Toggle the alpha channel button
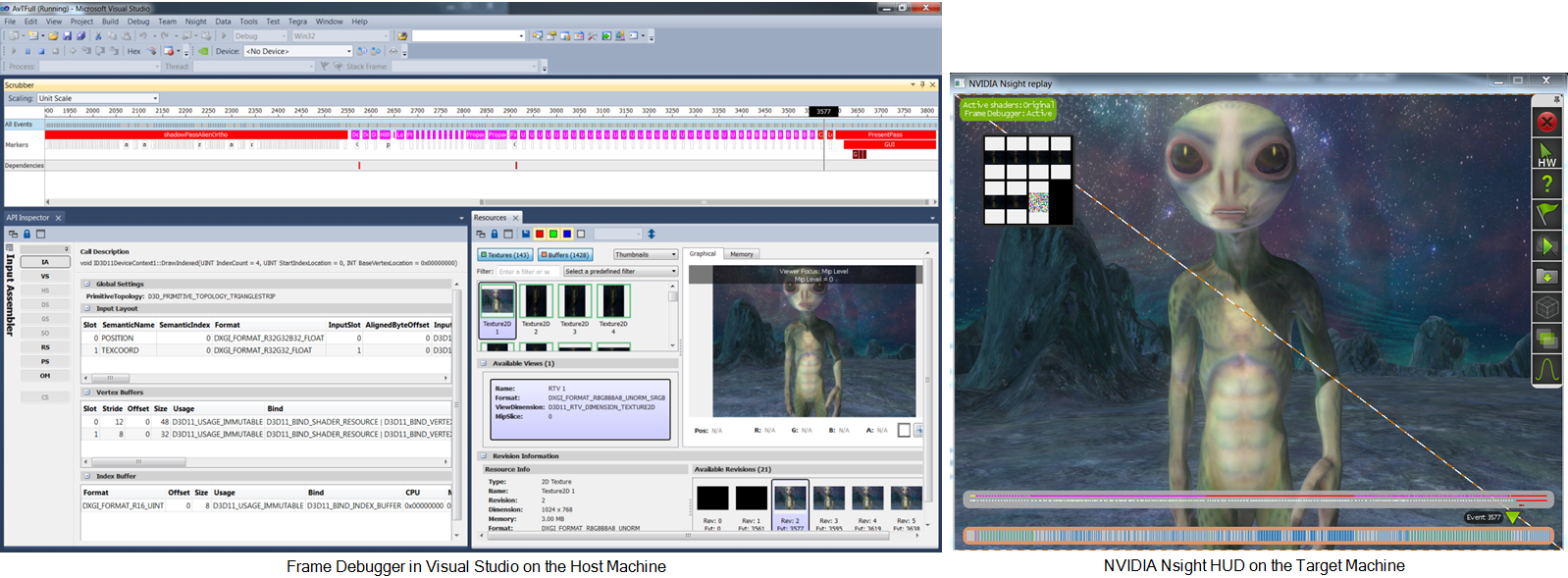This screenshot has height=578, width=1568. [x=581, y=234]
